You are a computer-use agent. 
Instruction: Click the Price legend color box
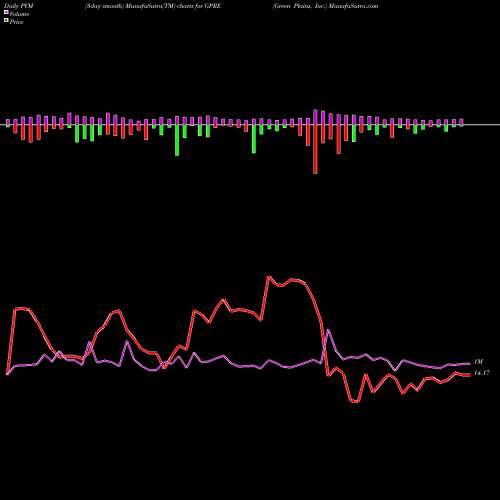(x=6, y=21)
